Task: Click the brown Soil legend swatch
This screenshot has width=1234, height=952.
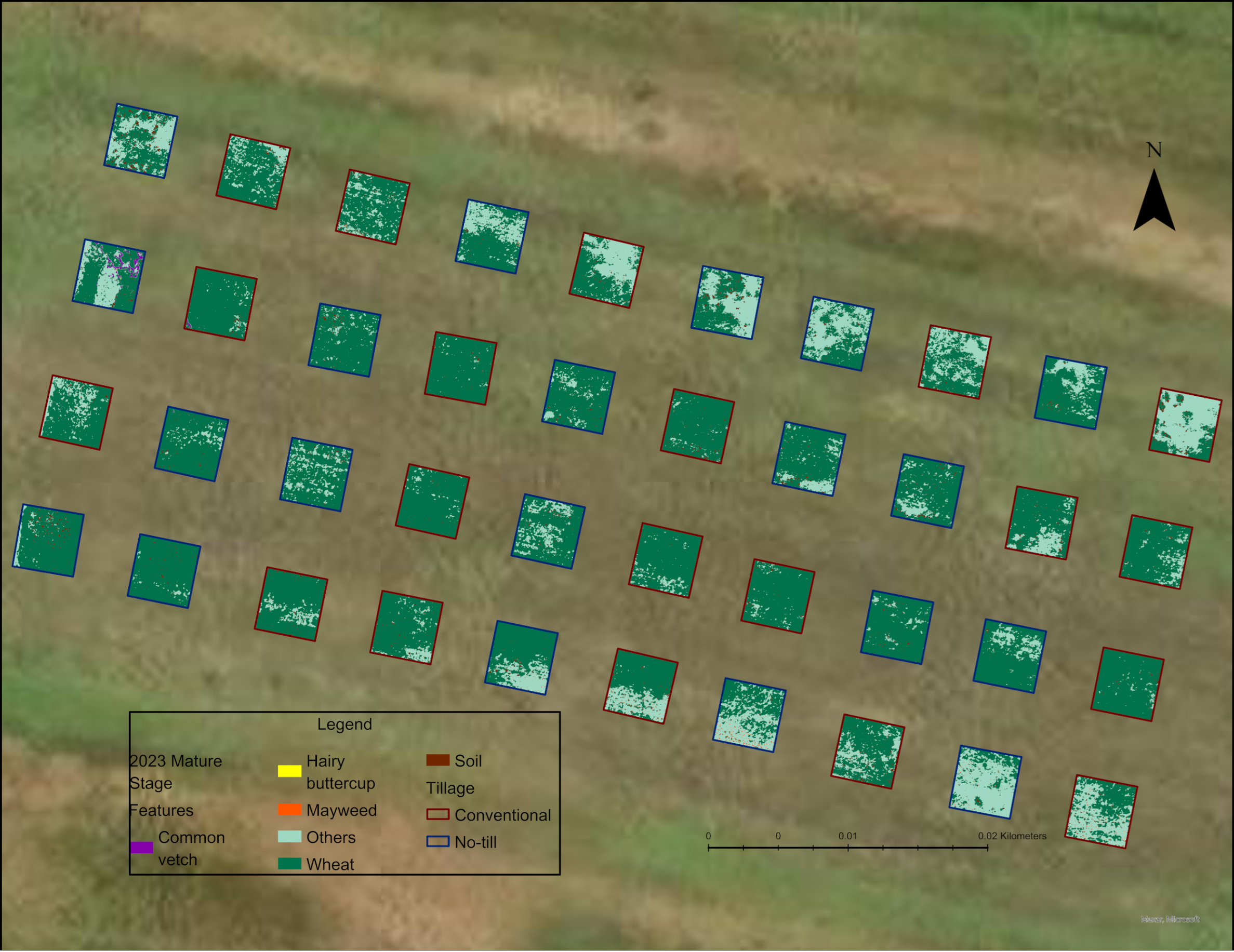Action: tap(438, 760)
